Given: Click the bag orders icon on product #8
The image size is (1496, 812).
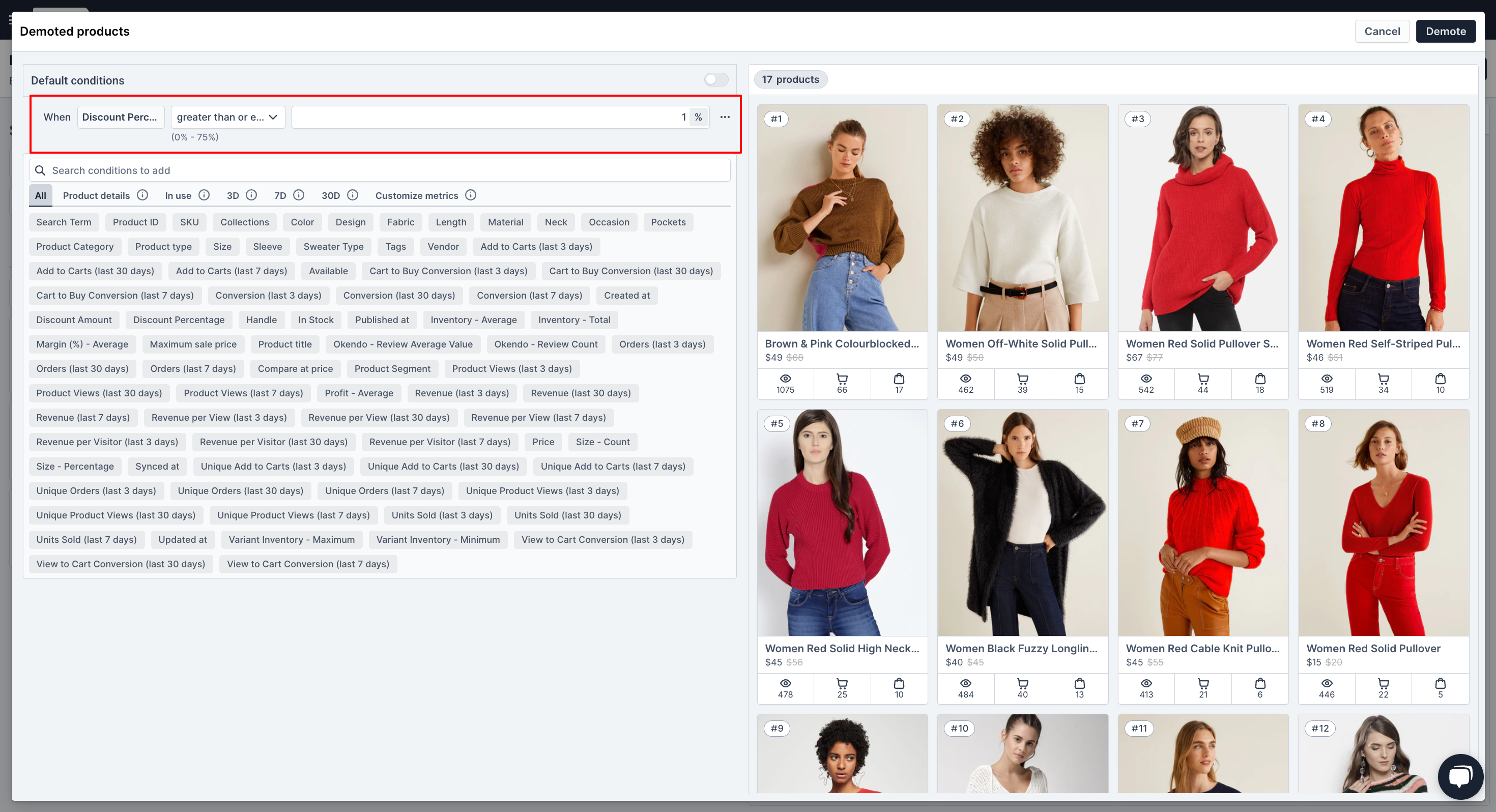Looking at the screenshot, I should tap(1440, 683).
